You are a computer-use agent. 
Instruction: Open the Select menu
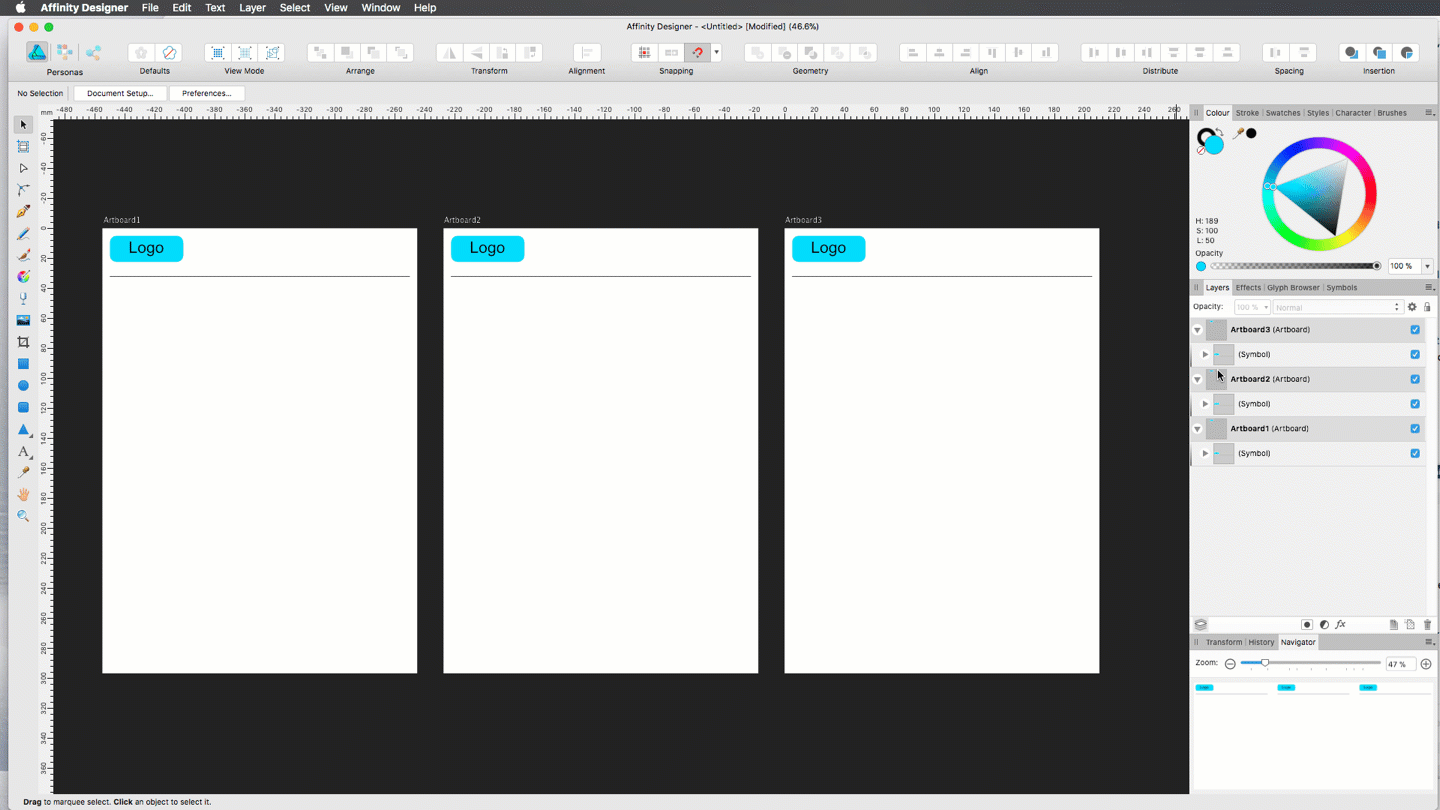pos(294,7)
